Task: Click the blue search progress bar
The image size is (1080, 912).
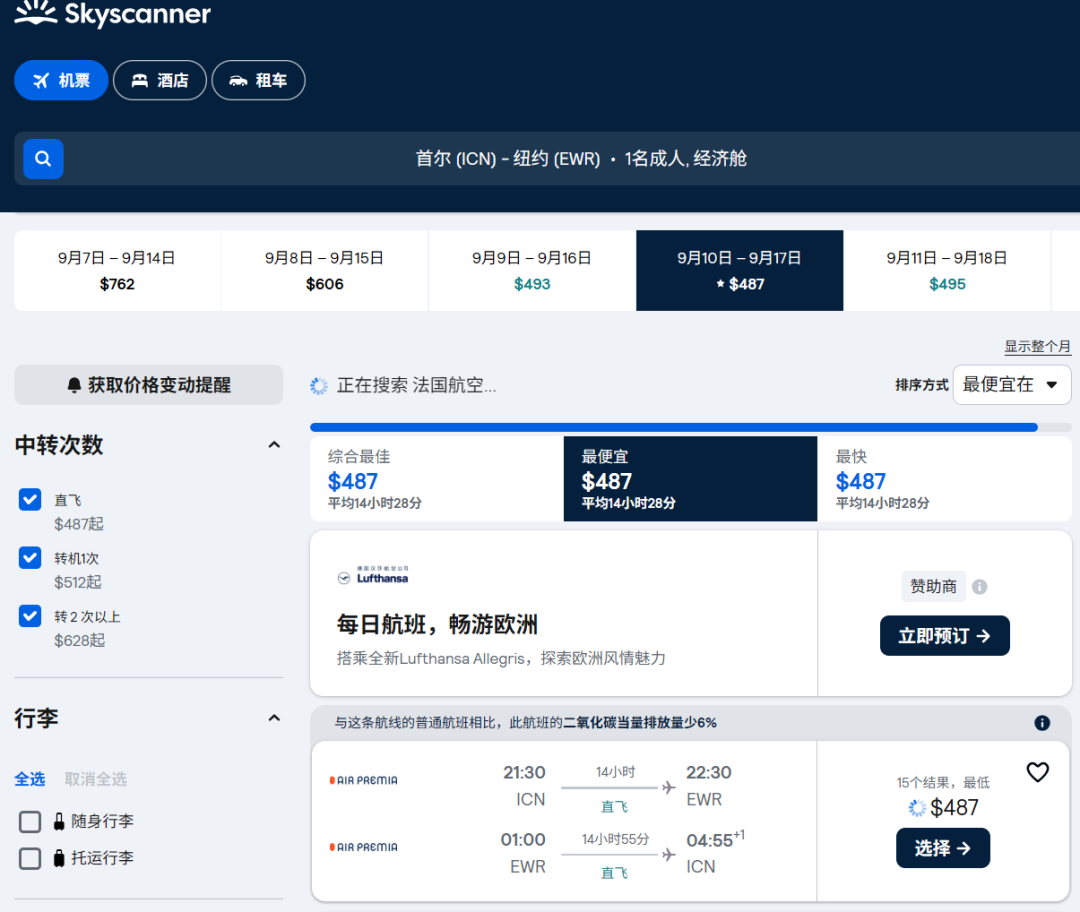Action: [x=673, y=427]
